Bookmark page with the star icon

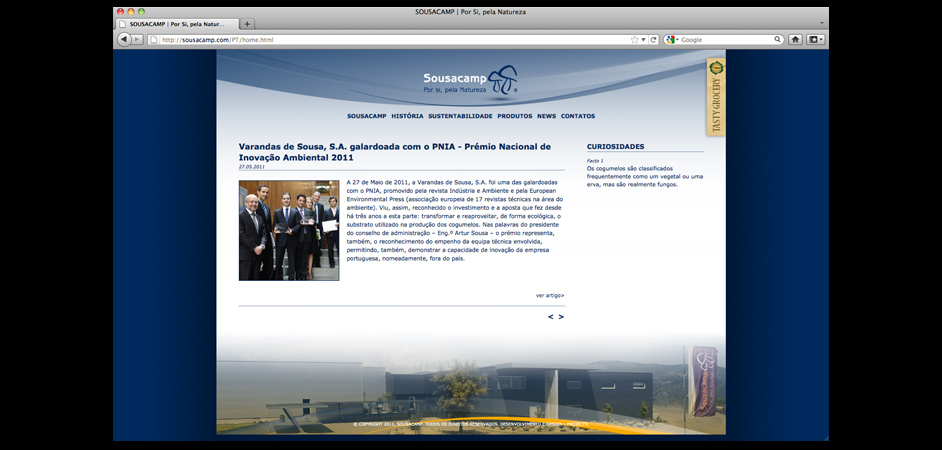[634, 39]
